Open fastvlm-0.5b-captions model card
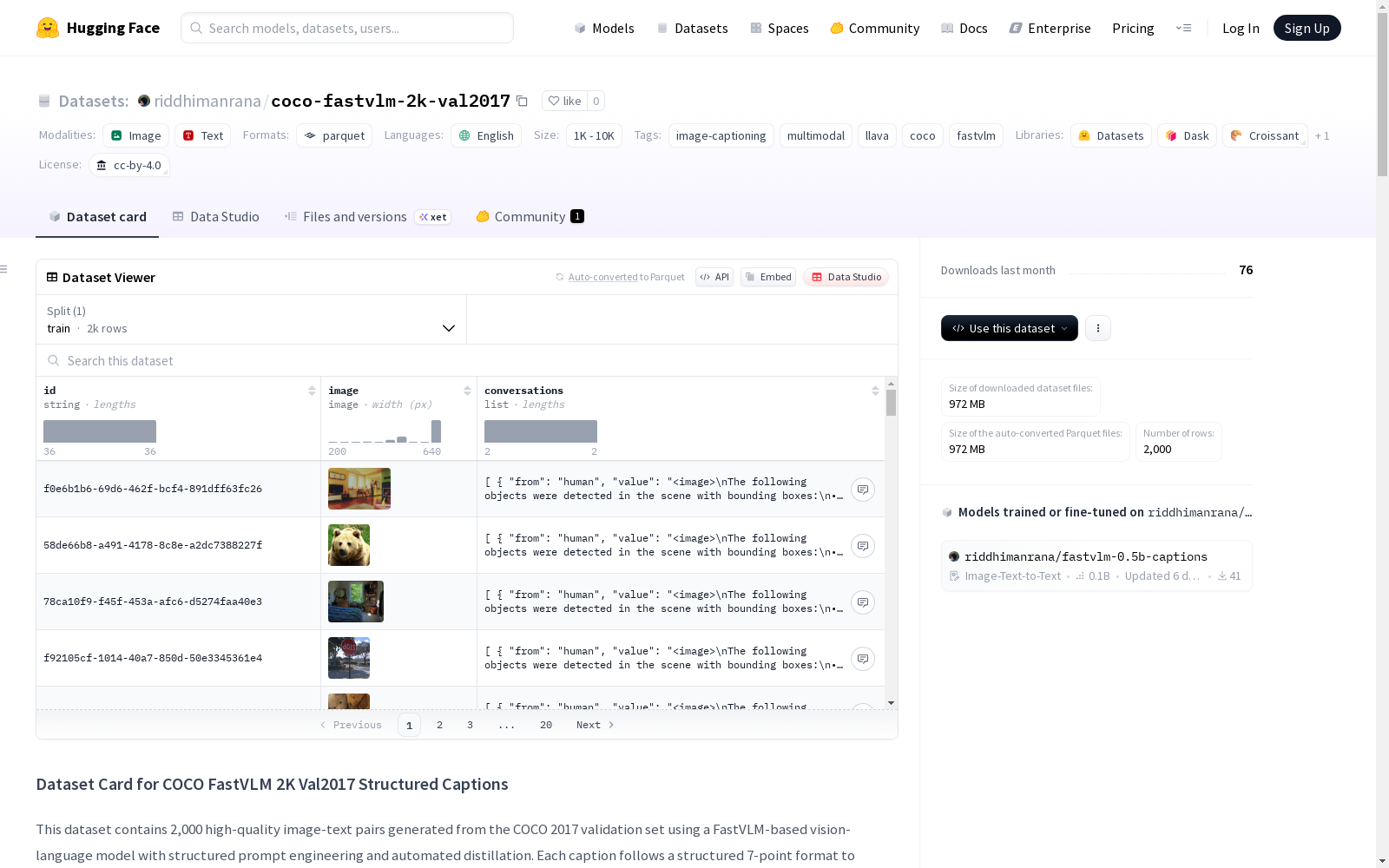Image resolution: width=1389 pixels, height=868 pixels. [1096, 566]
